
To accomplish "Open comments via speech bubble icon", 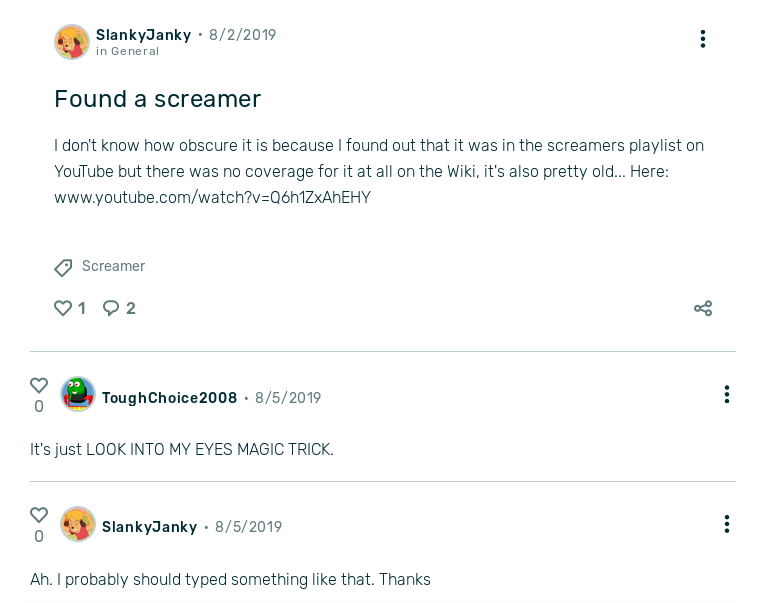I will [x=111, y=308].
